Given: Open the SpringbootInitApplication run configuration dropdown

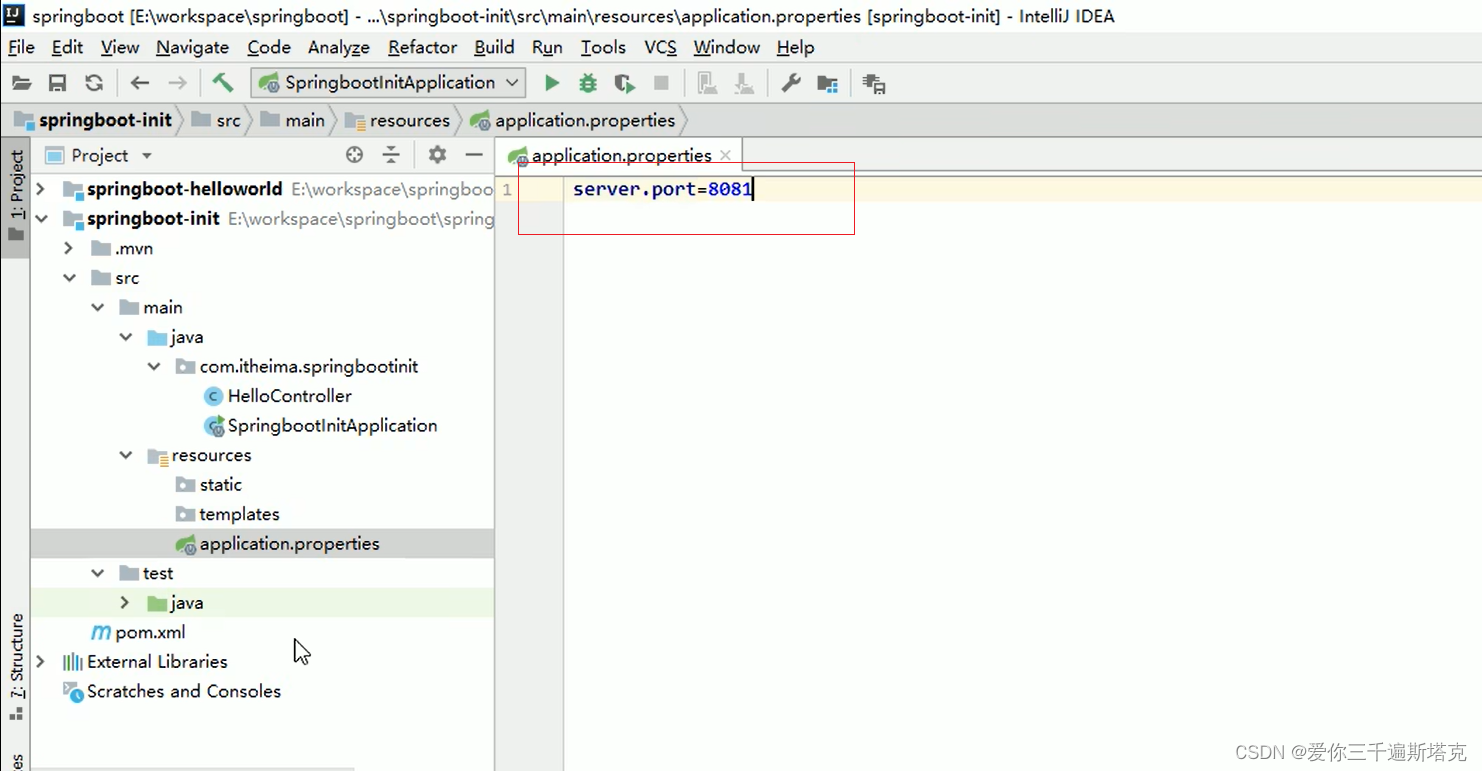Looking at the screenshot, I should coord(388,83).
